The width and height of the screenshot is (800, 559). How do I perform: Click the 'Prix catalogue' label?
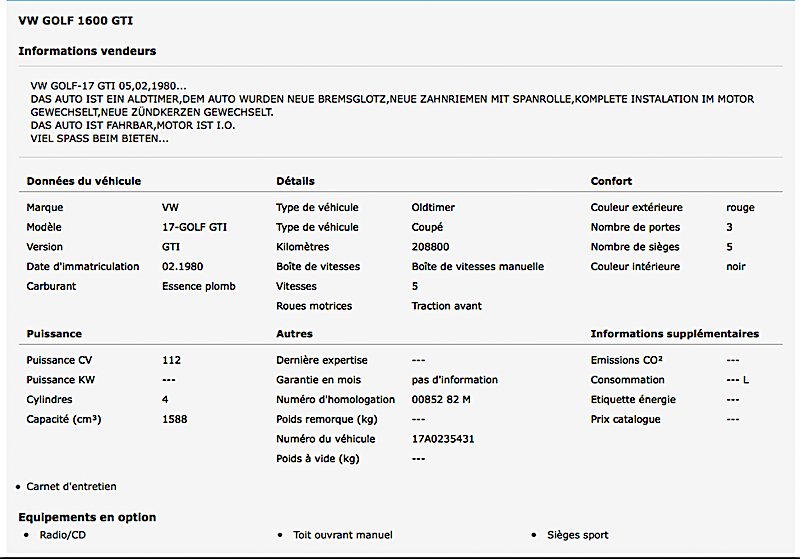pyautogui.click(x=626, y=420)
